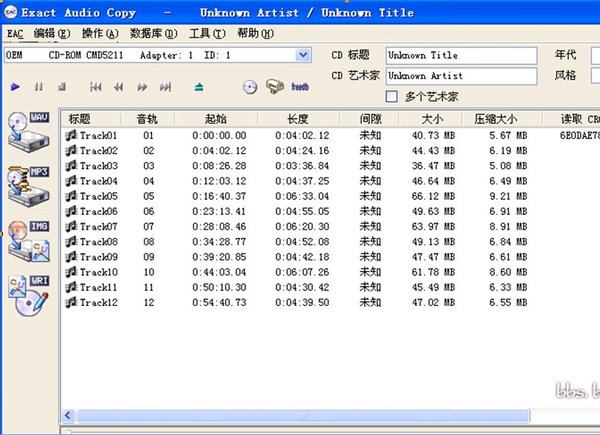Skip to the next track
This screenshot has width=600, height=435.
pos(165,87)
